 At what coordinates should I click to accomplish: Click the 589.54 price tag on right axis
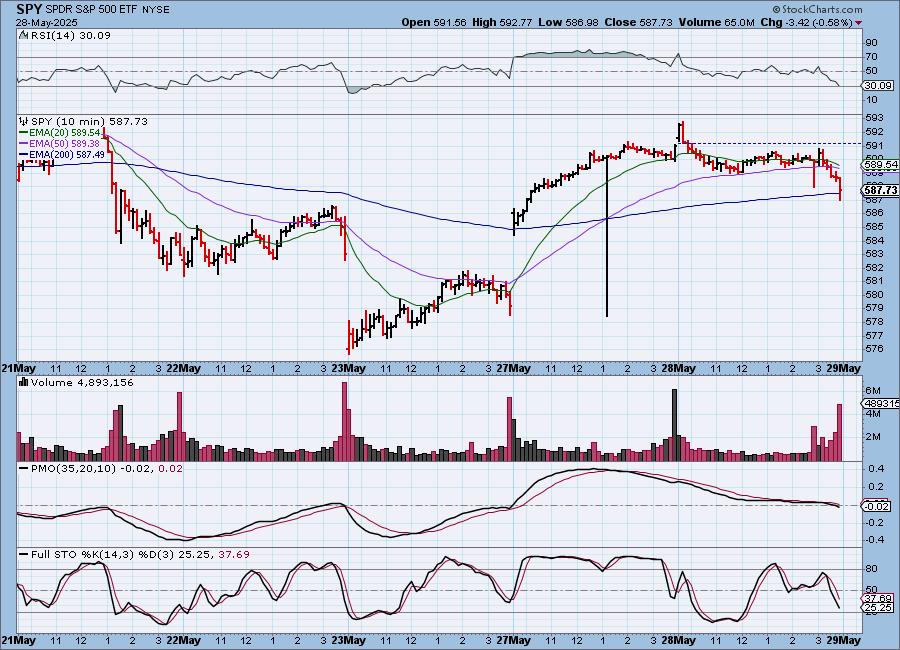click(x=880, y=165)
